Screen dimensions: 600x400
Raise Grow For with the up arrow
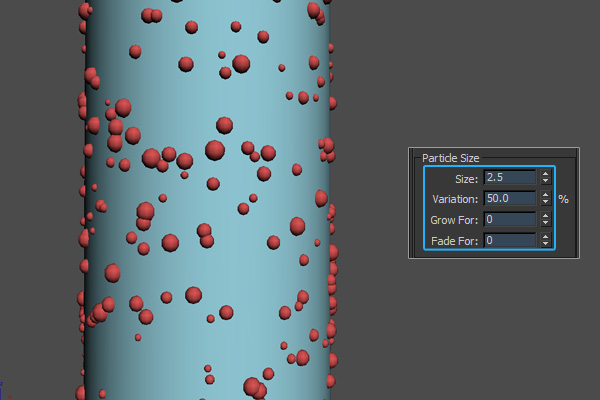(545, 216)
